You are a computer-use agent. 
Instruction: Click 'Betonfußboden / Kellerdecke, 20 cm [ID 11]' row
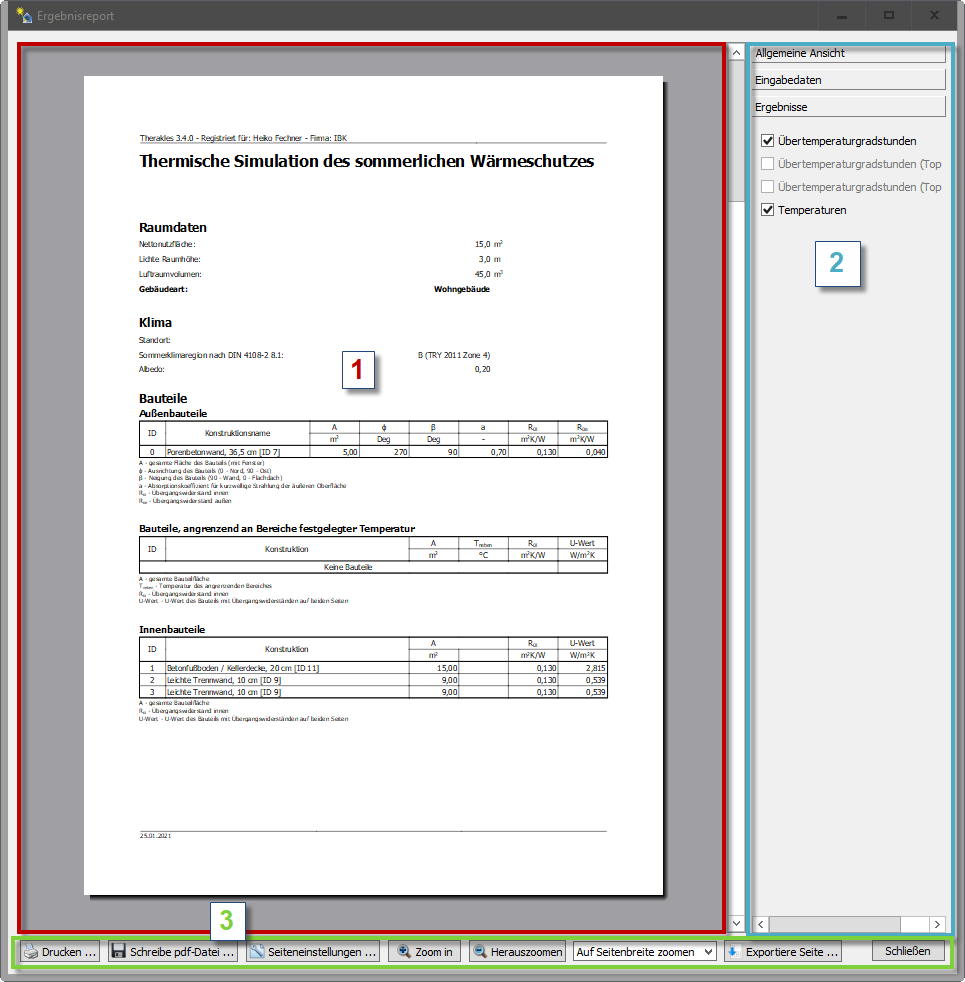click(373, 668)
